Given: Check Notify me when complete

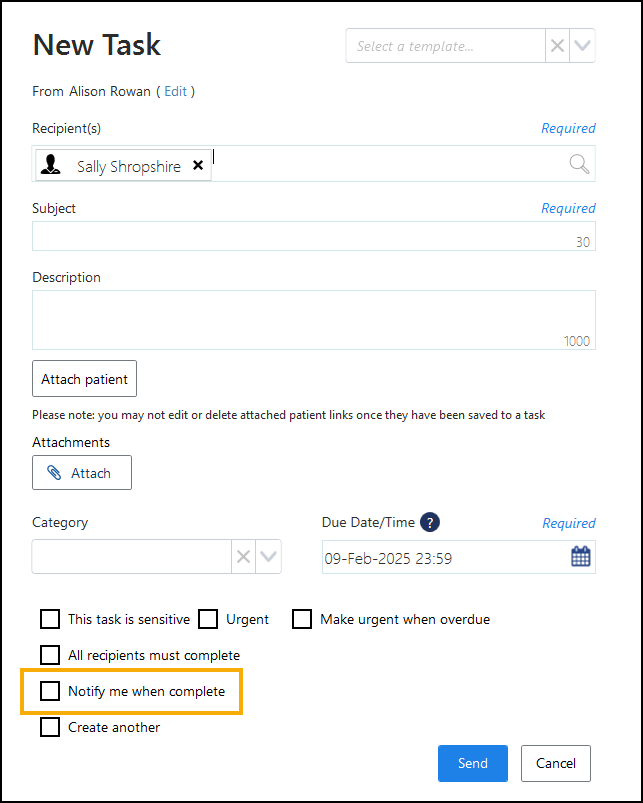Looking at the screenshot, I should pyautogui.click(x=50, y=691).
